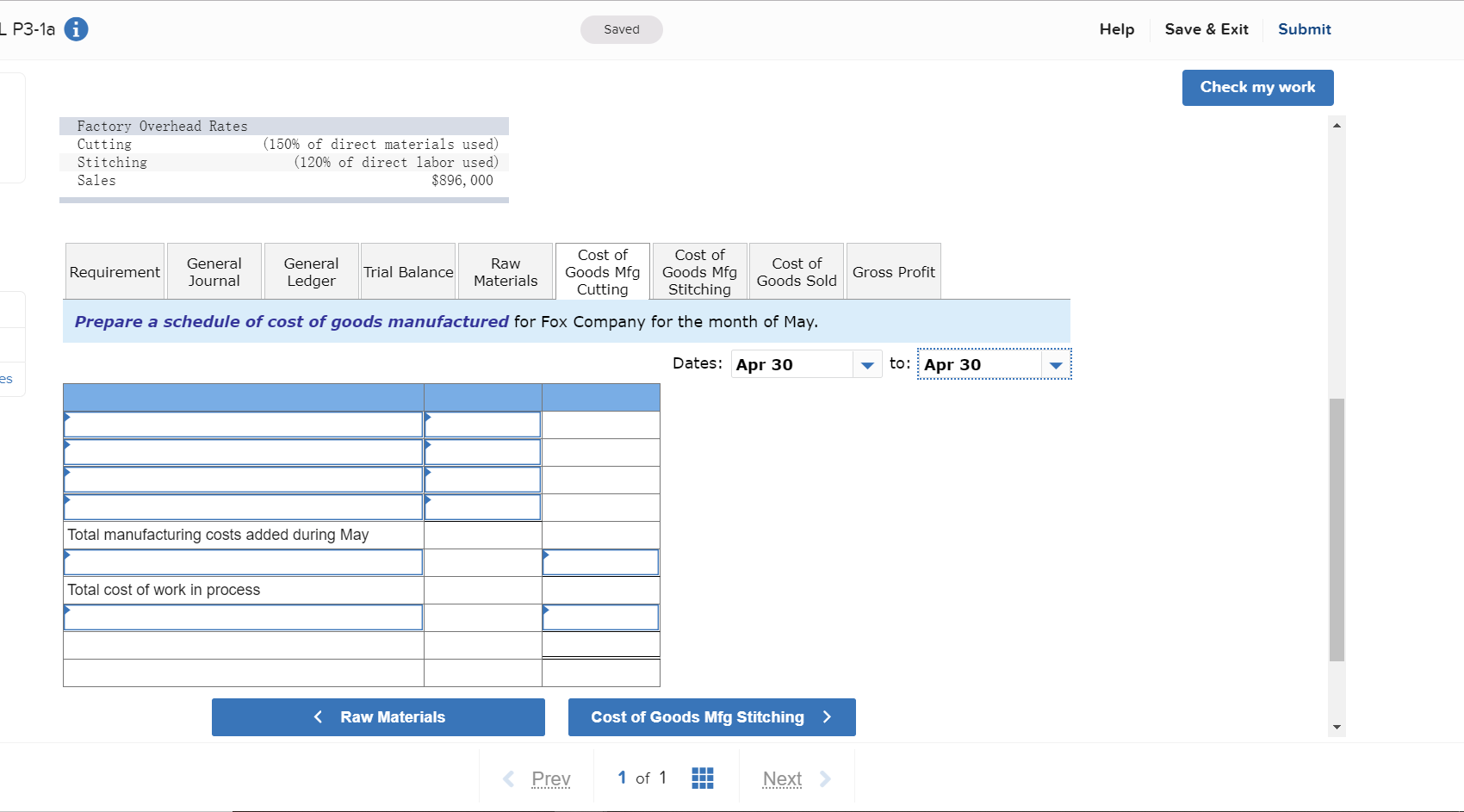1464x812 pixels.
Task: Click Save & Exit
Action: coord(1207,29)
